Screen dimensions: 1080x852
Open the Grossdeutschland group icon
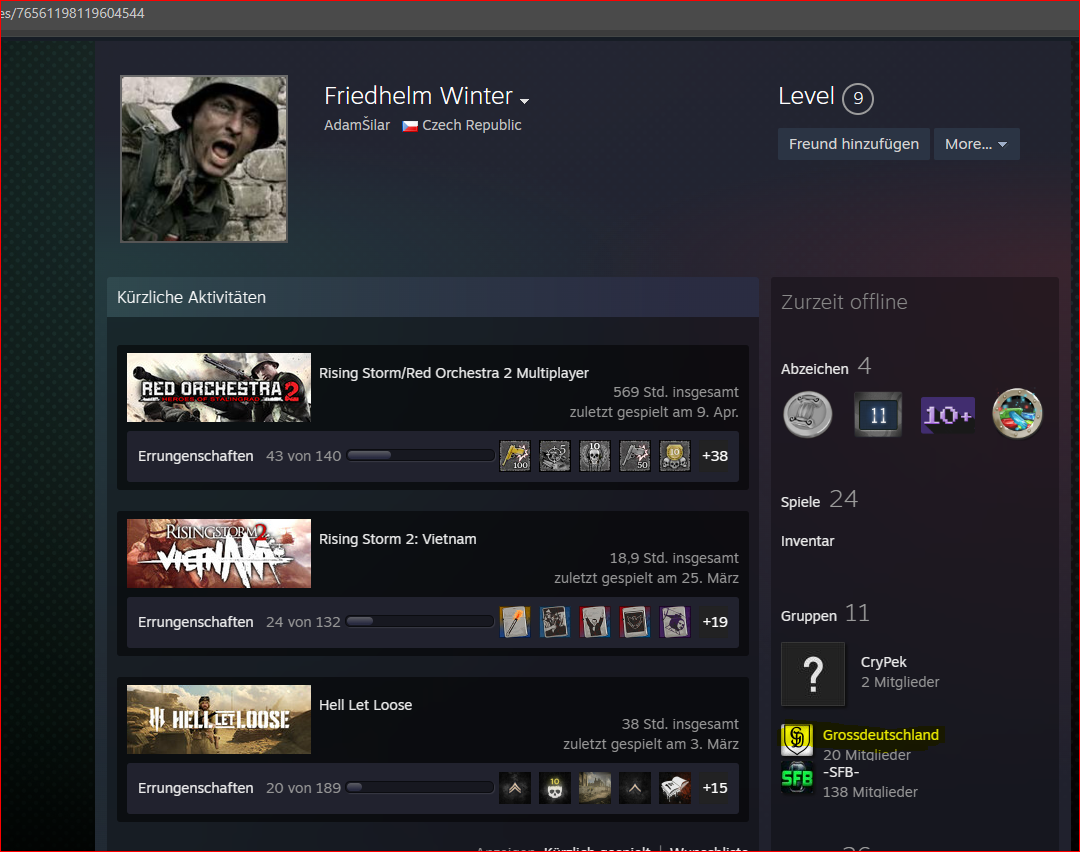pos(797,740)
